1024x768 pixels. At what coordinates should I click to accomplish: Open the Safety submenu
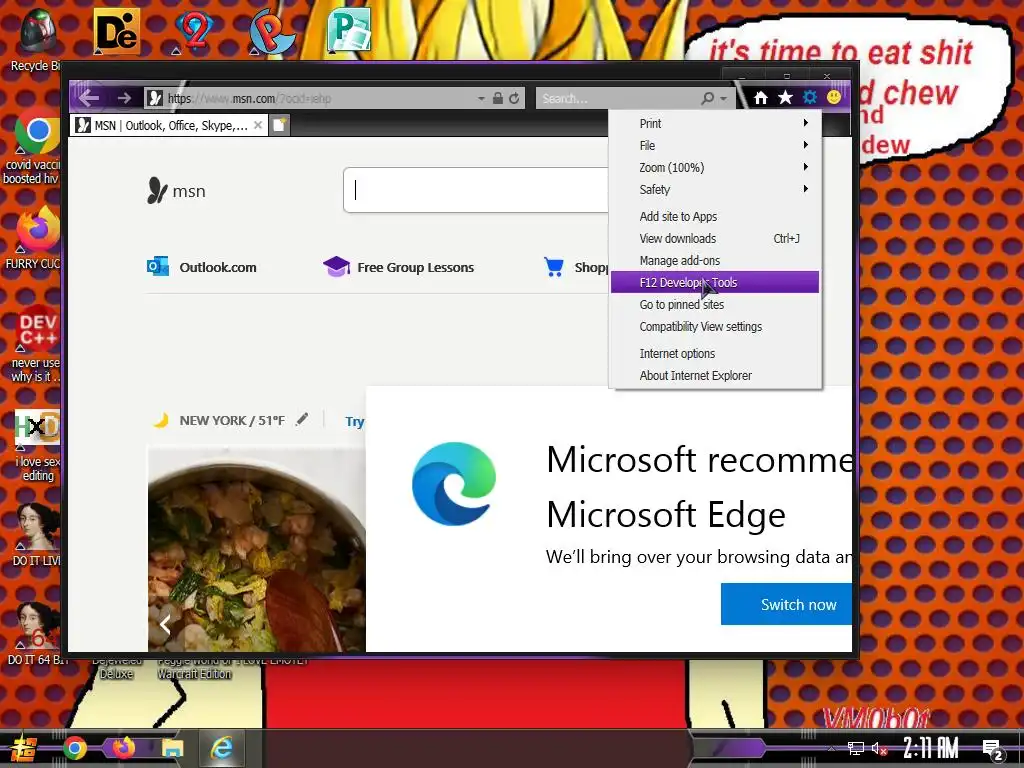[x=715, y=189]
